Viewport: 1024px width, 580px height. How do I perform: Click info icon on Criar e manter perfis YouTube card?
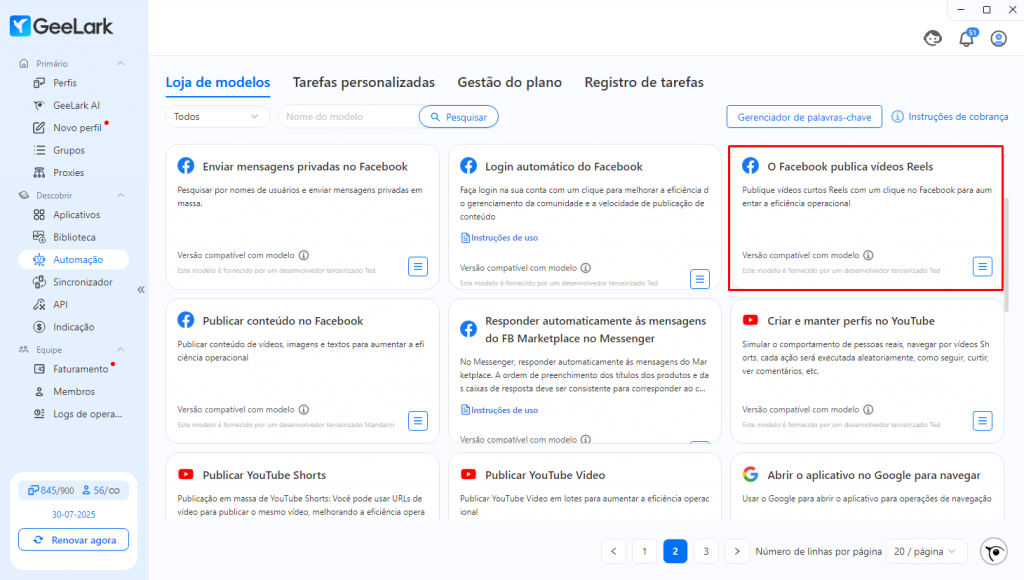tap(868, 410)
